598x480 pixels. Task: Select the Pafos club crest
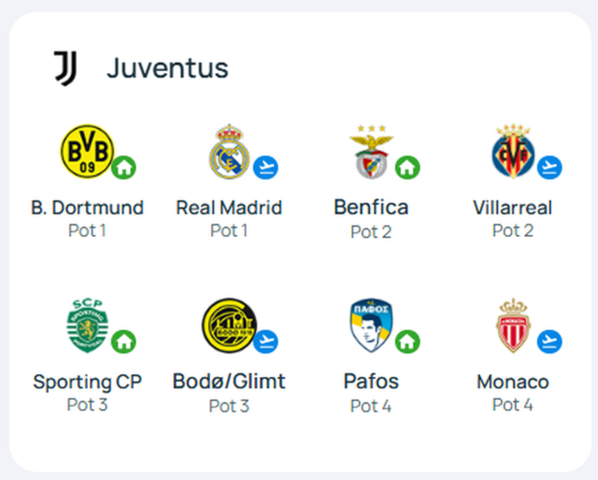371,326
